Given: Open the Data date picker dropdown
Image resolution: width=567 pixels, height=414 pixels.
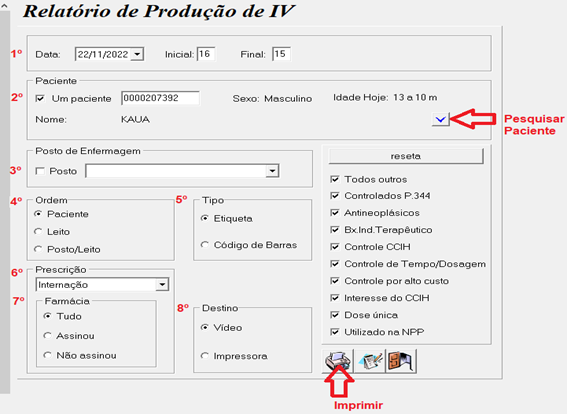Looking at the screenshot, I should click(137, 54).
